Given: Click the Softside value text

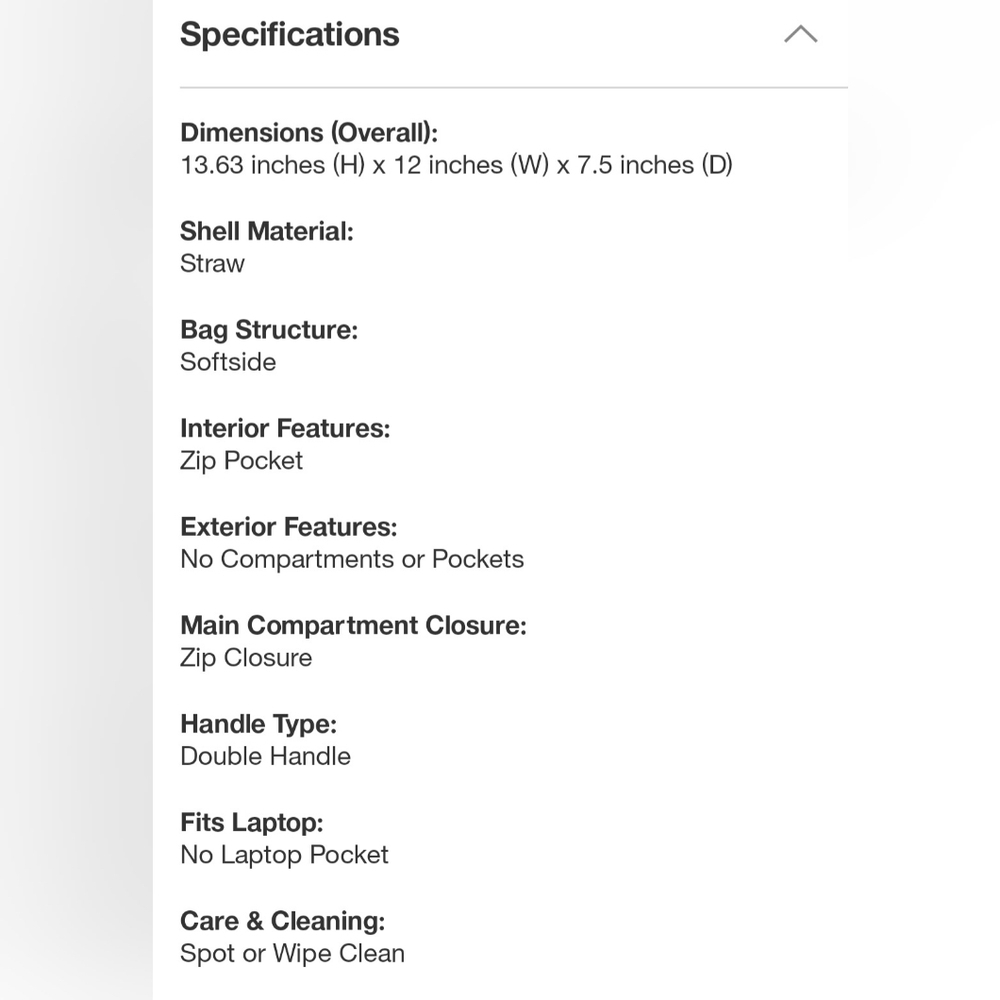Looking at the screenshot, I should point(228,362).
